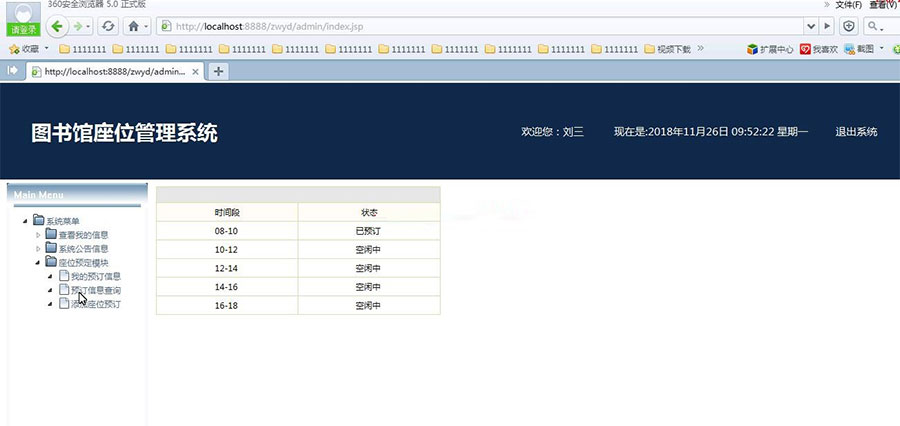Collapse the 座位预定模块 node arrow
Screen dimensions: 900x426
[38, 262]
